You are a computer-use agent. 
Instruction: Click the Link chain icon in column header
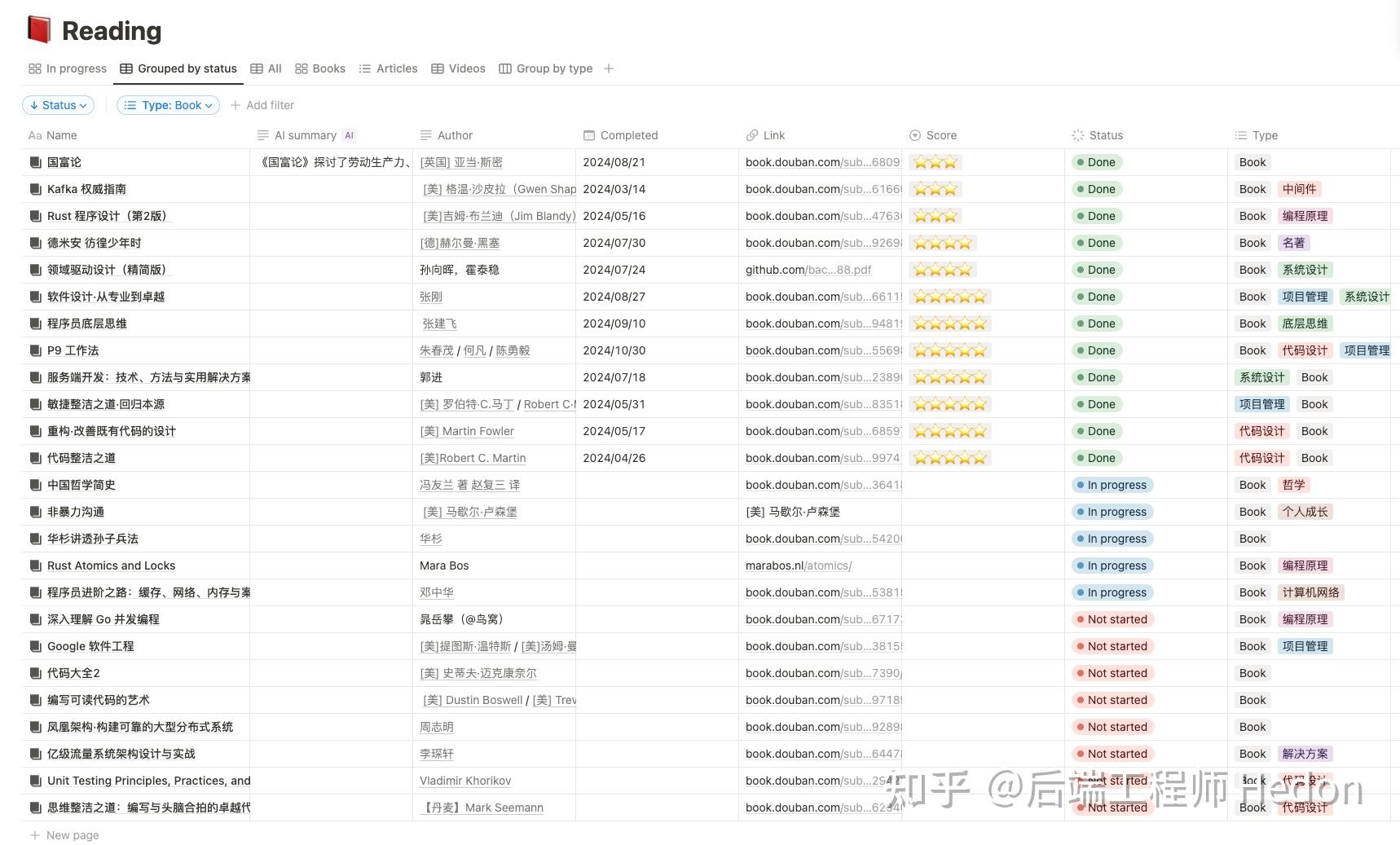click(x=751, y=135)
